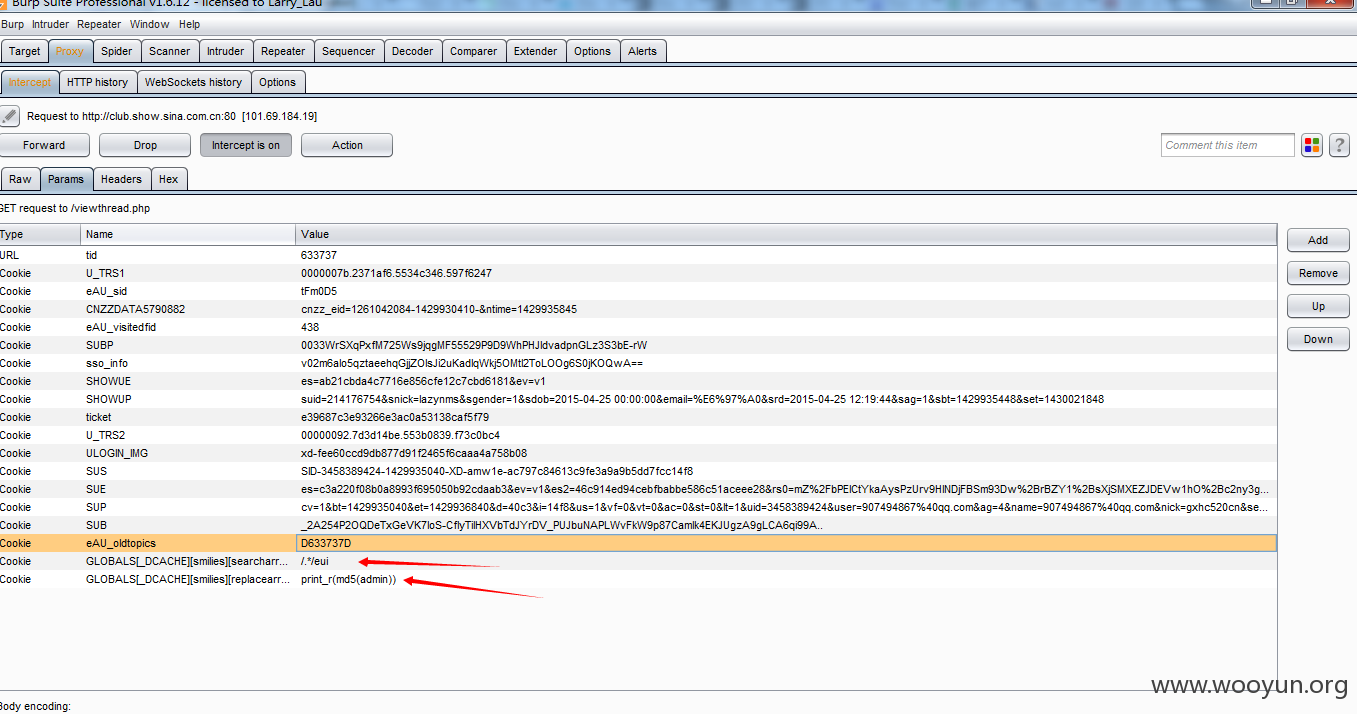Open the Window menu
Image resolution: width=1357 pixels, height=714 pixels.
[150, 24]
